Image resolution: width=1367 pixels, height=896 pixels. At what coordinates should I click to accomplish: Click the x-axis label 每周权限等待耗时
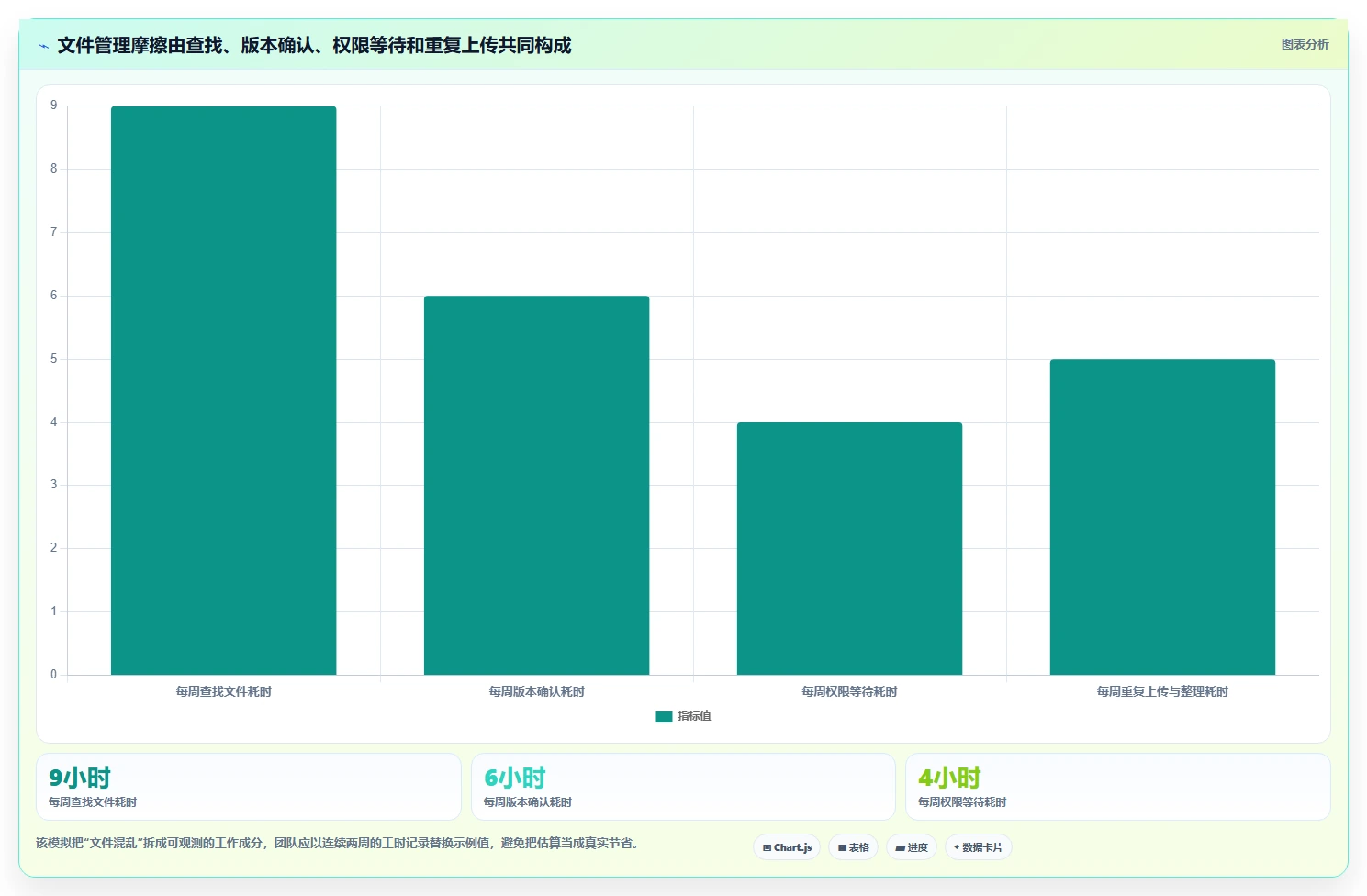849,691
